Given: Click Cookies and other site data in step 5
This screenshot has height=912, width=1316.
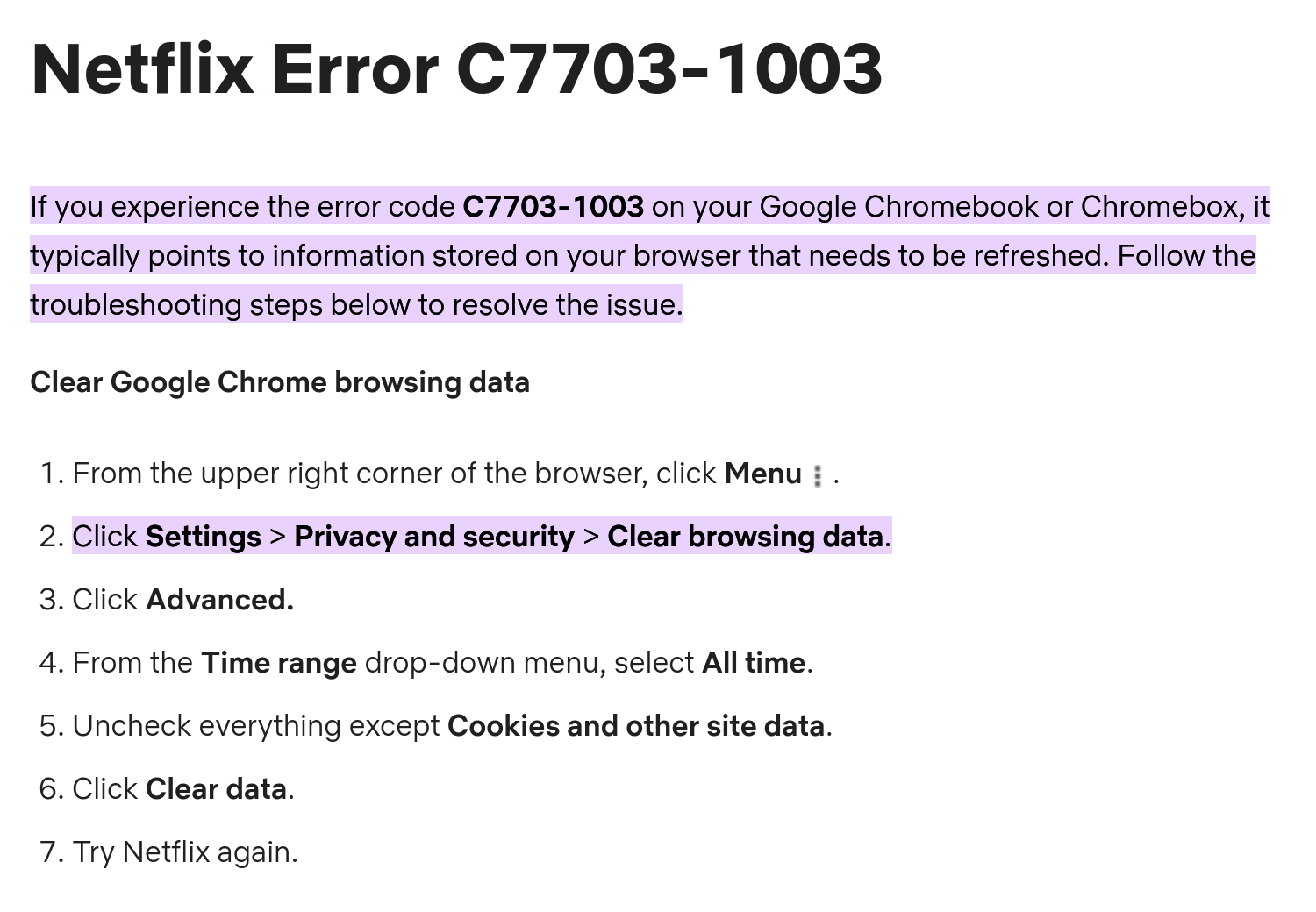Looking at the screenshot, I should pos(636,726).
